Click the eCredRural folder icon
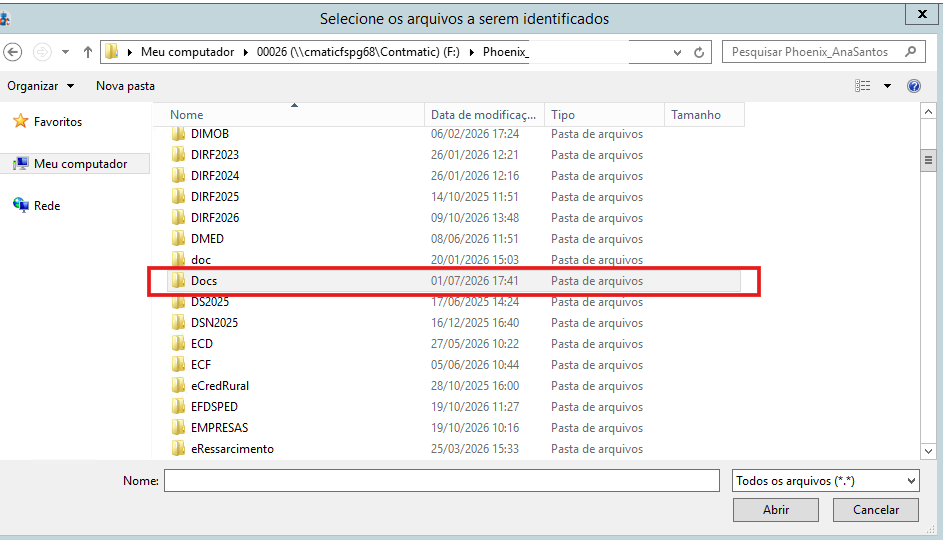 click(178, 385)
